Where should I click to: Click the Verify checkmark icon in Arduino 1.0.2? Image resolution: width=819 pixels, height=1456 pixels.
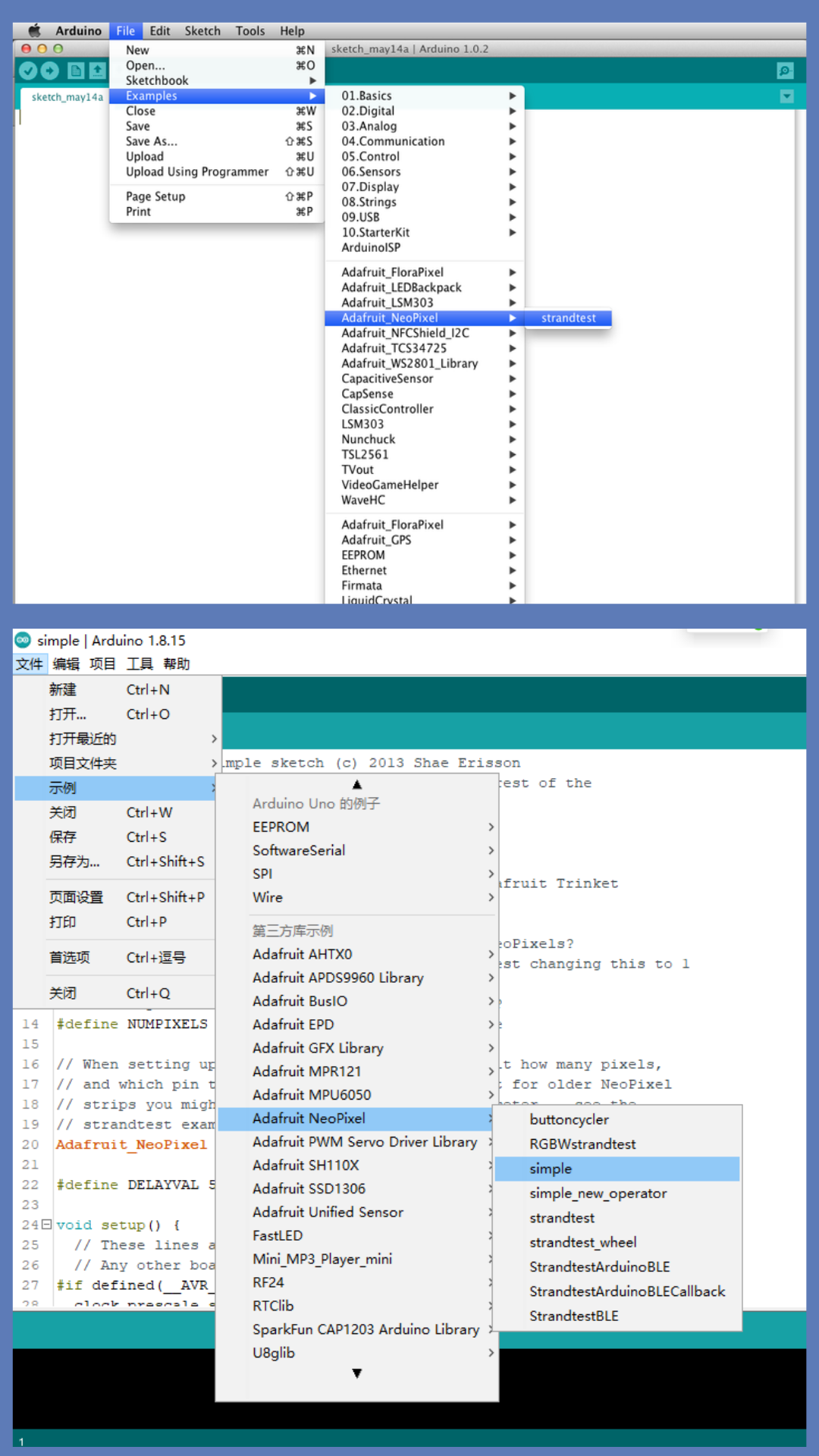(28, 71)
